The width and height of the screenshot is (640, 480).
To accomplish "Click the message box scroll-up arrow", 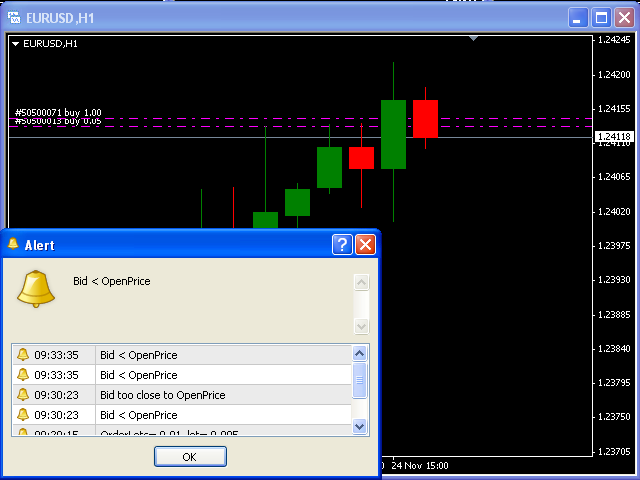I will [x=361, y=282].
